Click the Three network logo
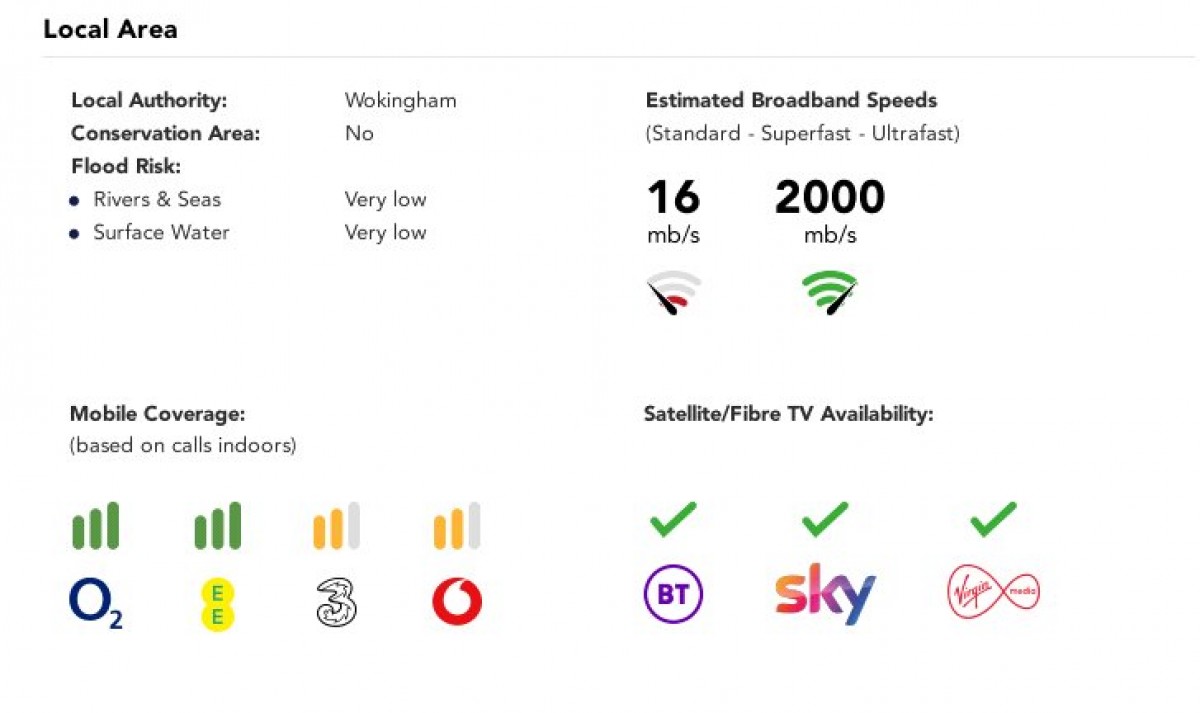 pyautogui.click(x=337, y=603)
